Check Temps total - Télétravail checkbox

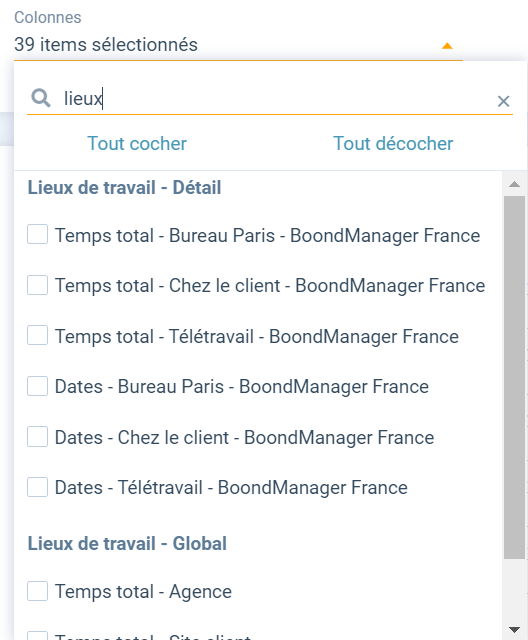pyautogui.click(x=38, y=335)
